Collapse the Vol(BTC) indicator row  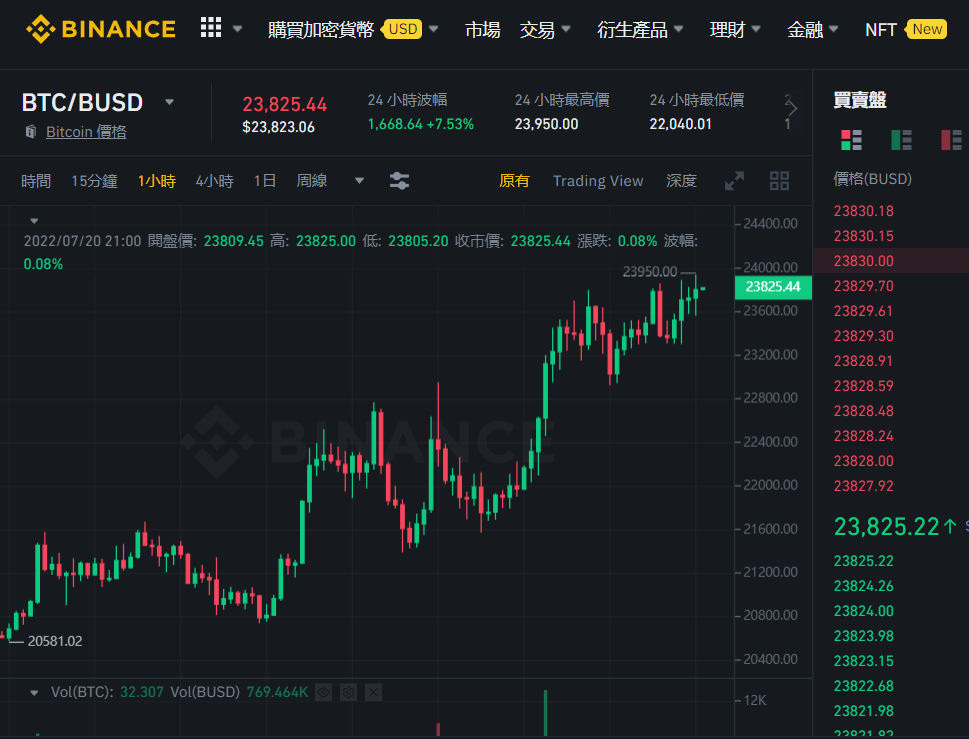point(34,693)
